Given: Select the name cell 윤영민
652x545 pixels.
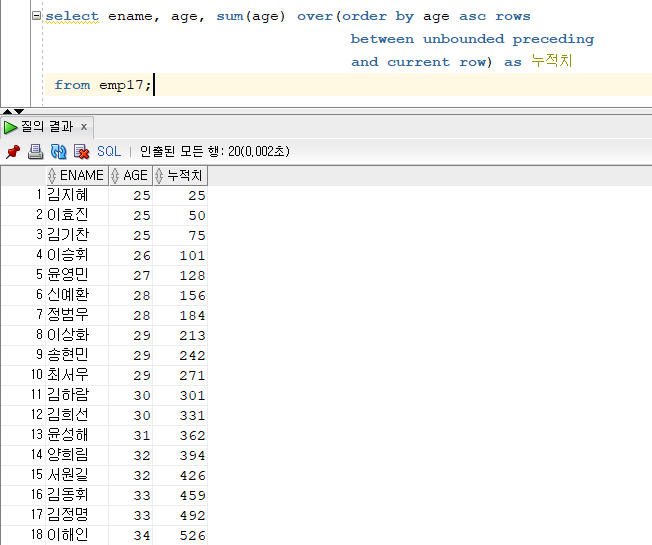Looking at the screenshot, I should [x=77, y=275].
